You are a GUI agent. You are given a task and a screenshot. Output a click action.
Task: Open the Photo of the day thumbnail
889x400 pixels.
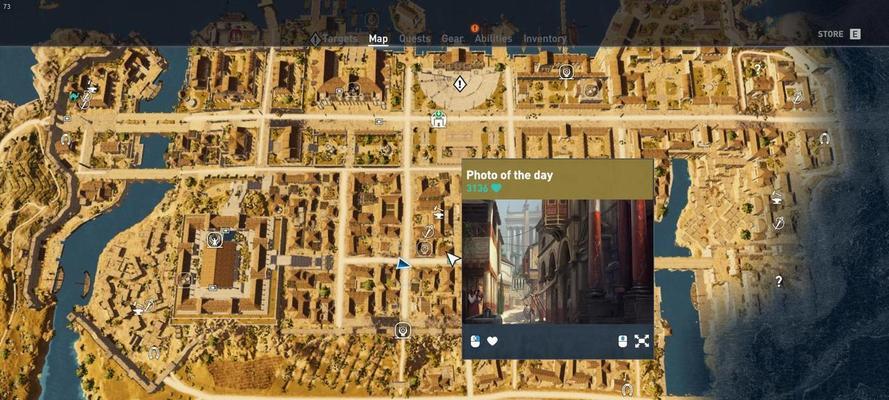click(x=558, y=261)
